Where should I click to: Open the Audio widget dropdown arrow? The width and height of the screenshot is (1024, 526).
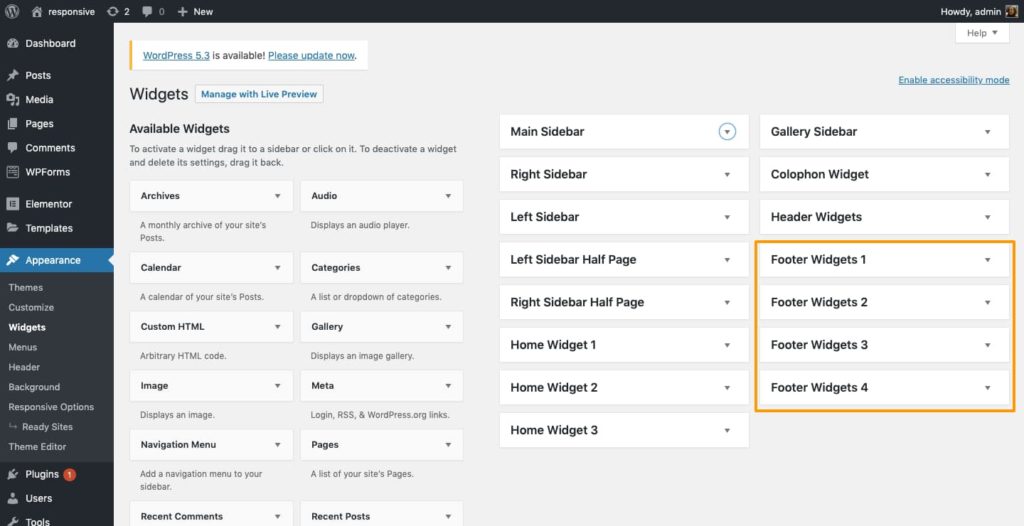(x=448, y=196)
